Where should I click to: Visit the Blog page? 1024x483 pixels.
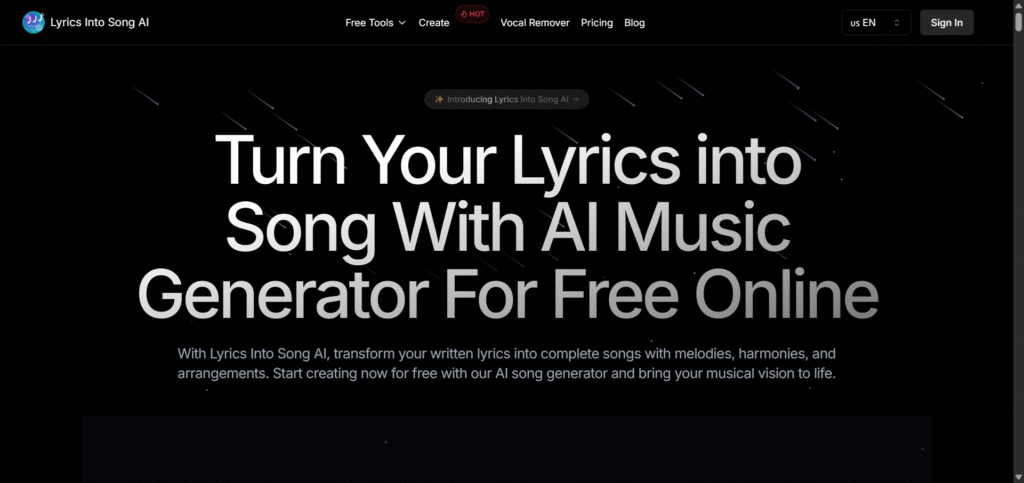[x=634, y=23]
